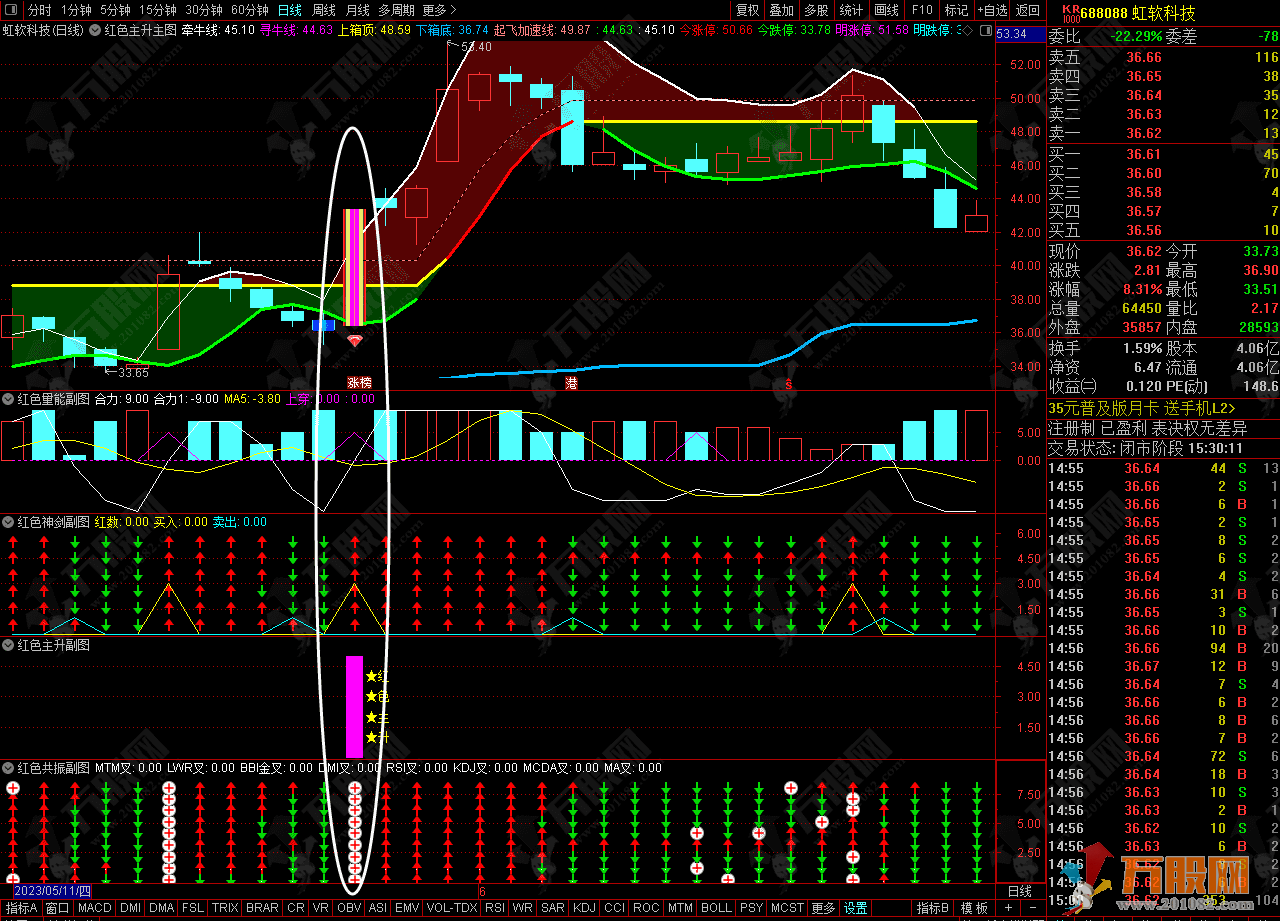Click the 港 marker on the price chart
Screen dimensions: 1280x921
571,382
